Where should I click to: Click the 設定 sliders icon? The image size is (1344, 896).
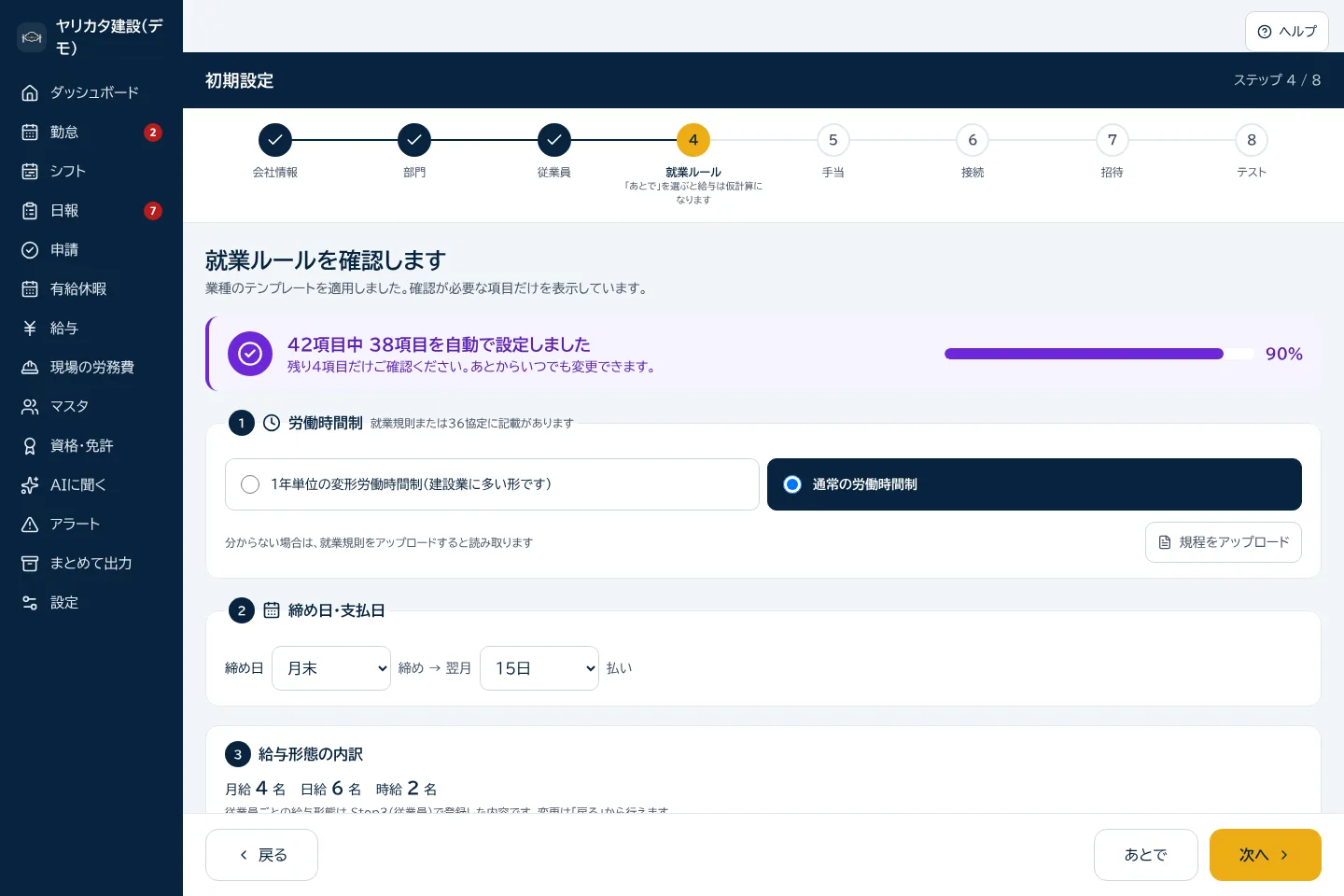pyautogui.click(x=30, y=602)
